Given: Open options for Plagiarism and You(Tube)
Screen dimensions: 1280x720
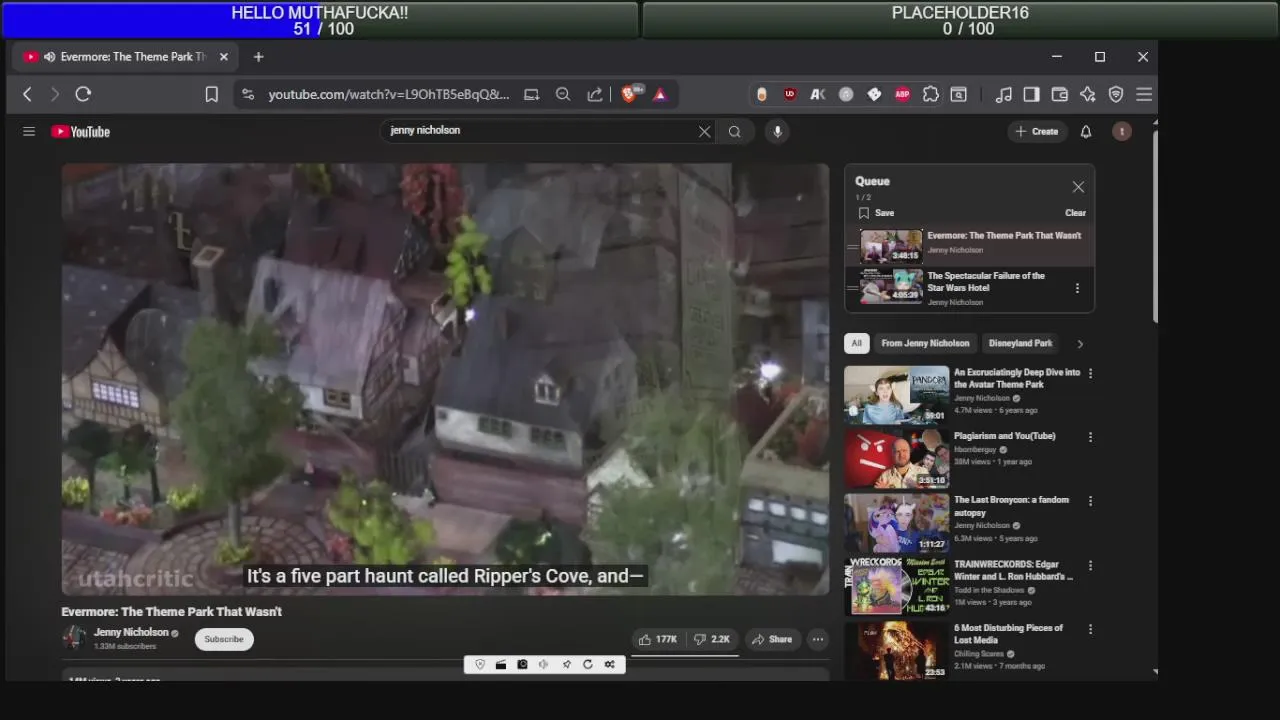Looking at the screenshot, I should (1090, 437).
